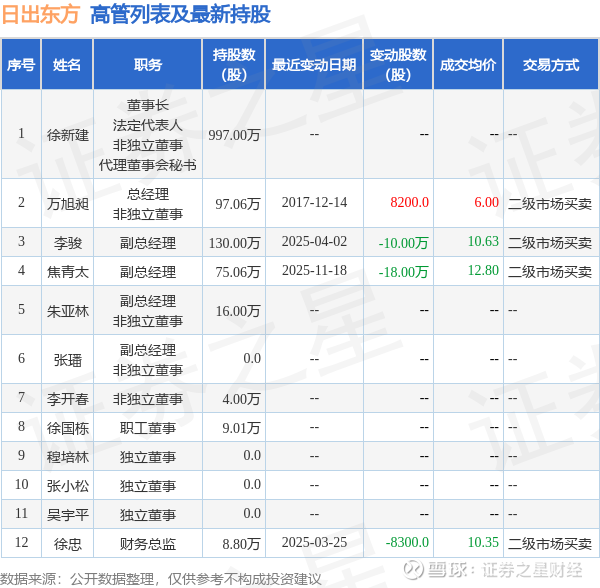The height and width of the screenshot is (588, 600).
Task: Click the holding value 4.00万
Action: click(241, 399)
